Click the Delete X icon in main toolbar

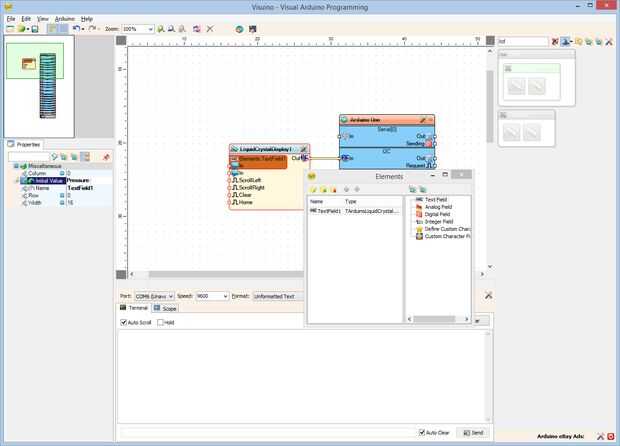coord(210,29)
